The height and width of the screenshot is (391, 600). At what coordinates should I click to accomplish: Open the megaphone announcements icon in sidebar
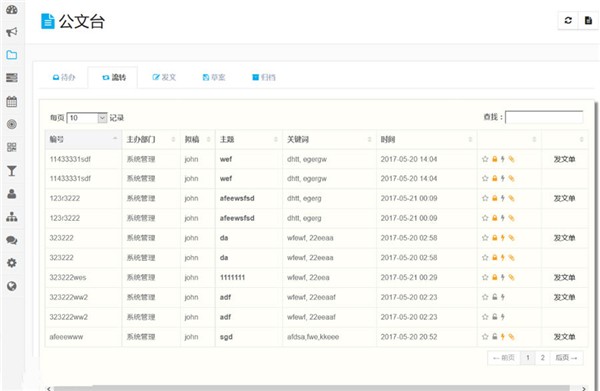[x=12, y=32]
